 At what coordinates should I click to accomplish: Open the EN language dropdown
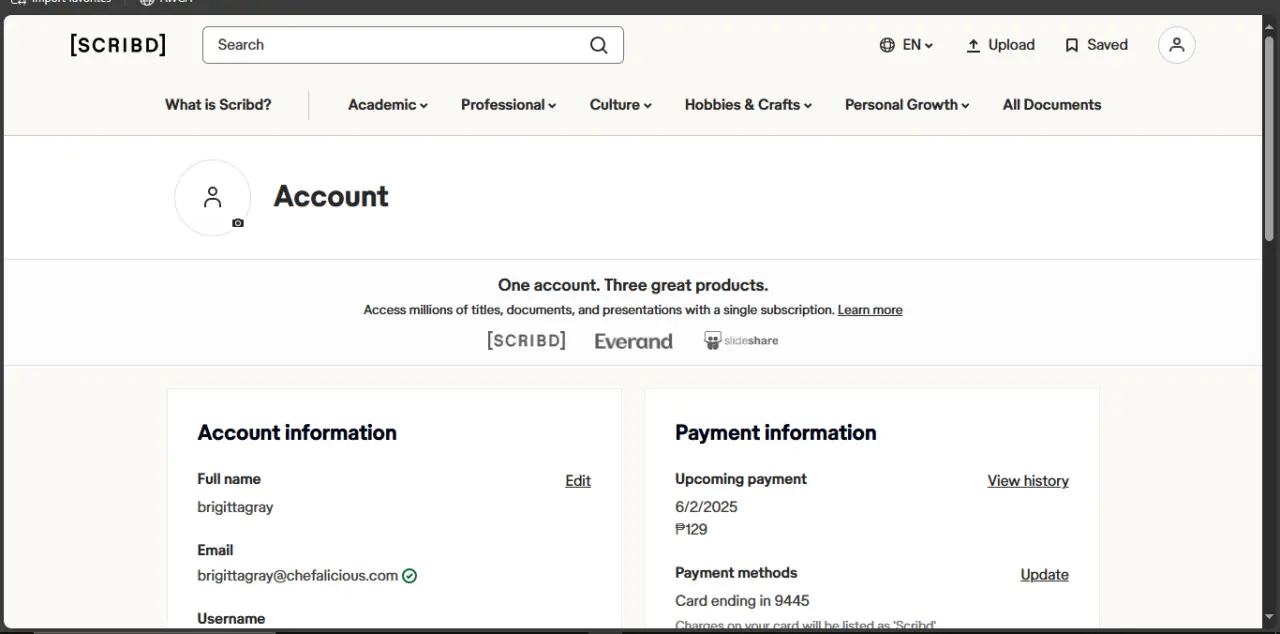point(906,45)
